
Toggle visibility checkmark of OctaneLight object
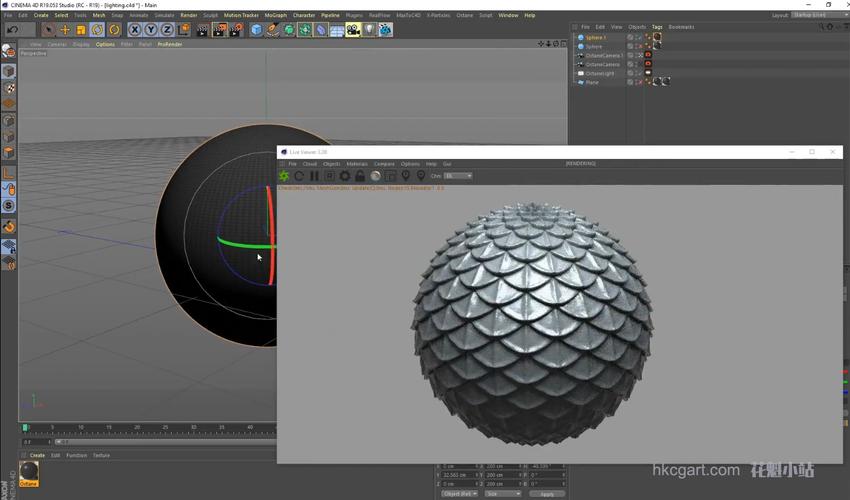[638, 73]
